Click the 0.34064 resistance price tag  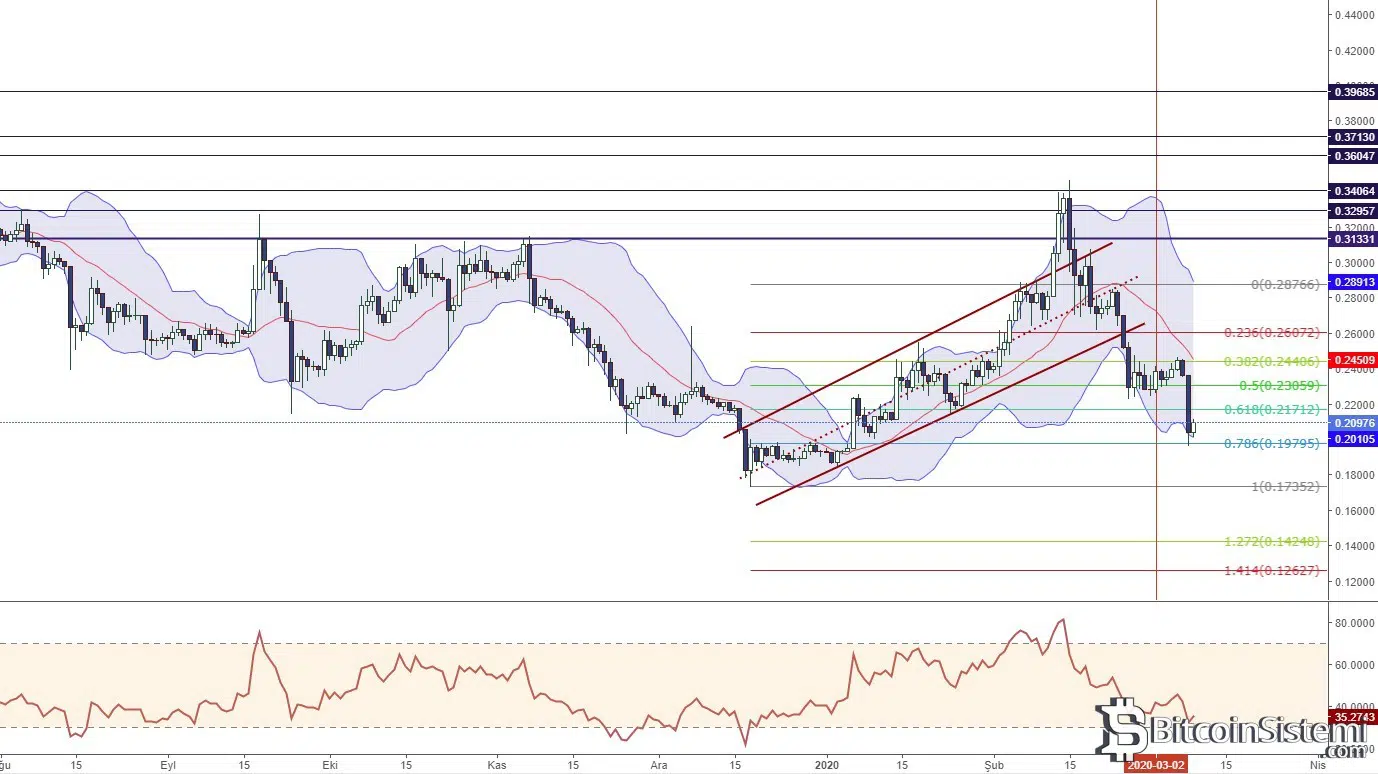pos(1355,191)
